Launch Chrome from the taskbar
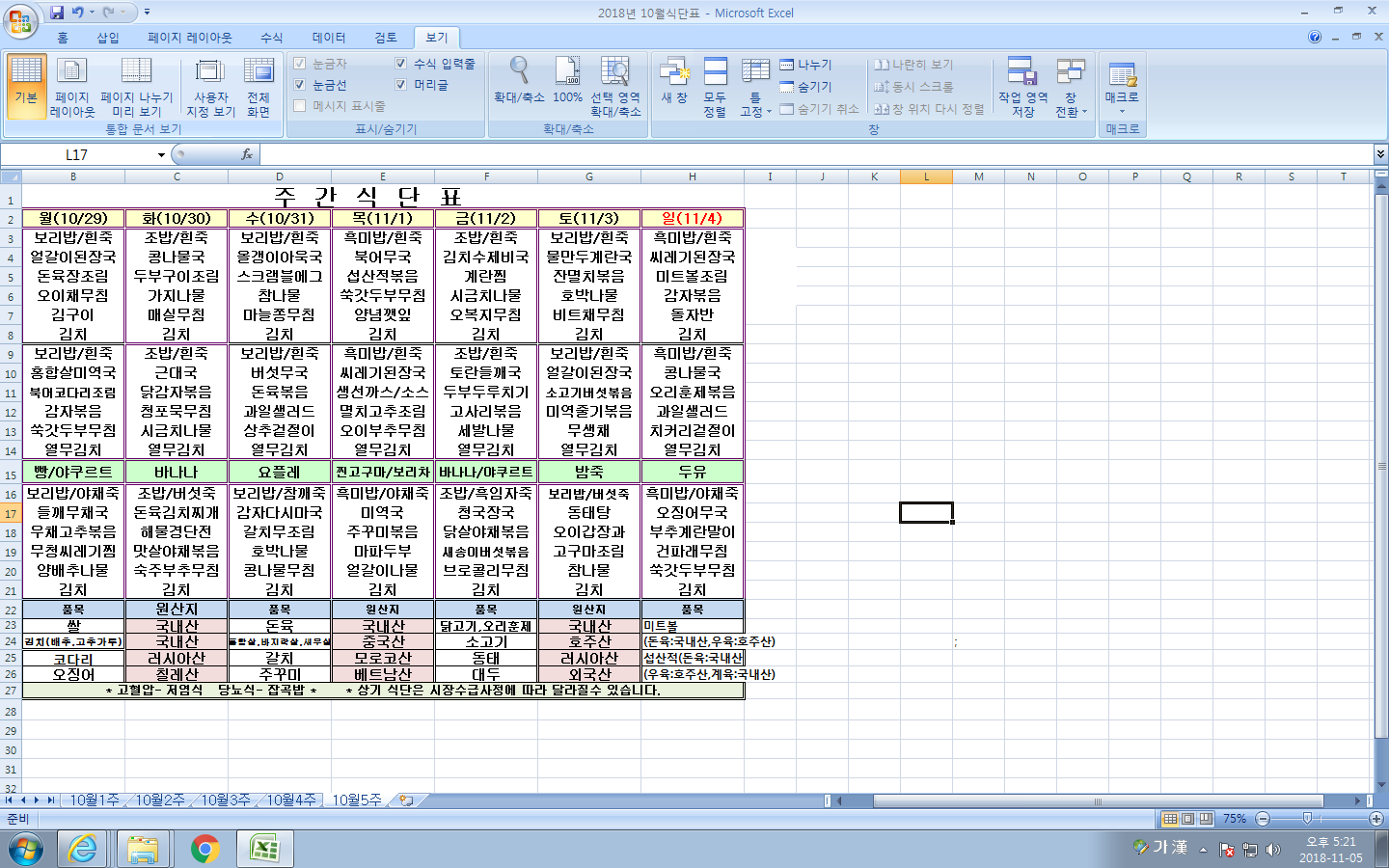Viewport: 1389px width, 868px height. [x=204, y=849]
